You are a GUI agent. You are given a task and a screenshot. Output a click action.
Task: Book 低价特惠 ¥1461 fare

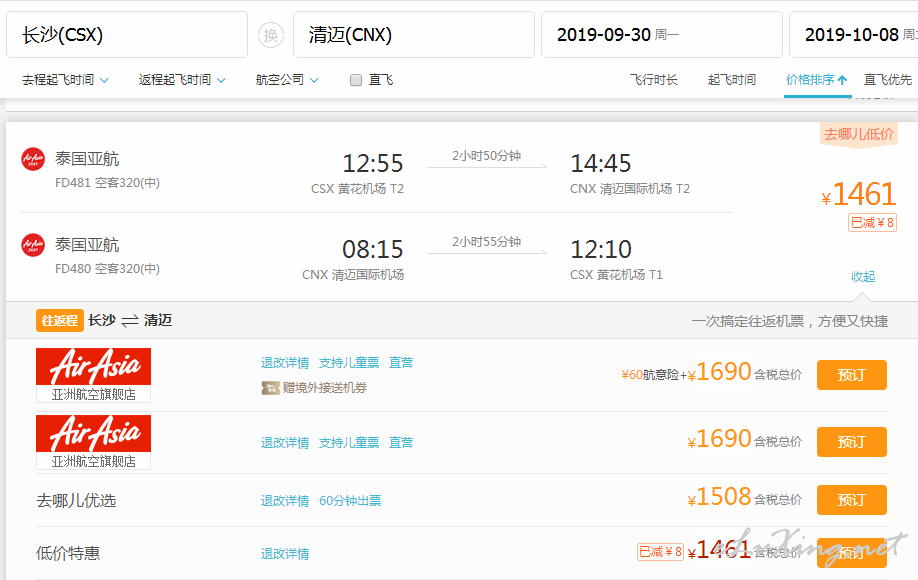point(852,553)
